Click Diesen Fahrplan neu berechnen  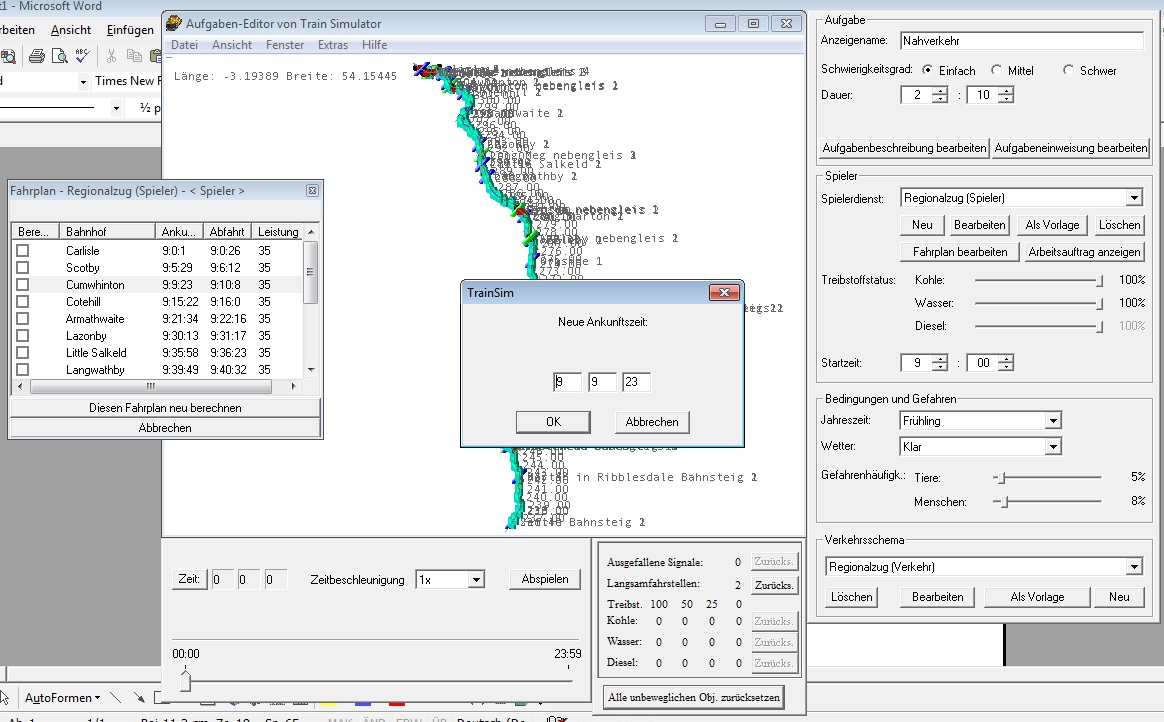165,408
